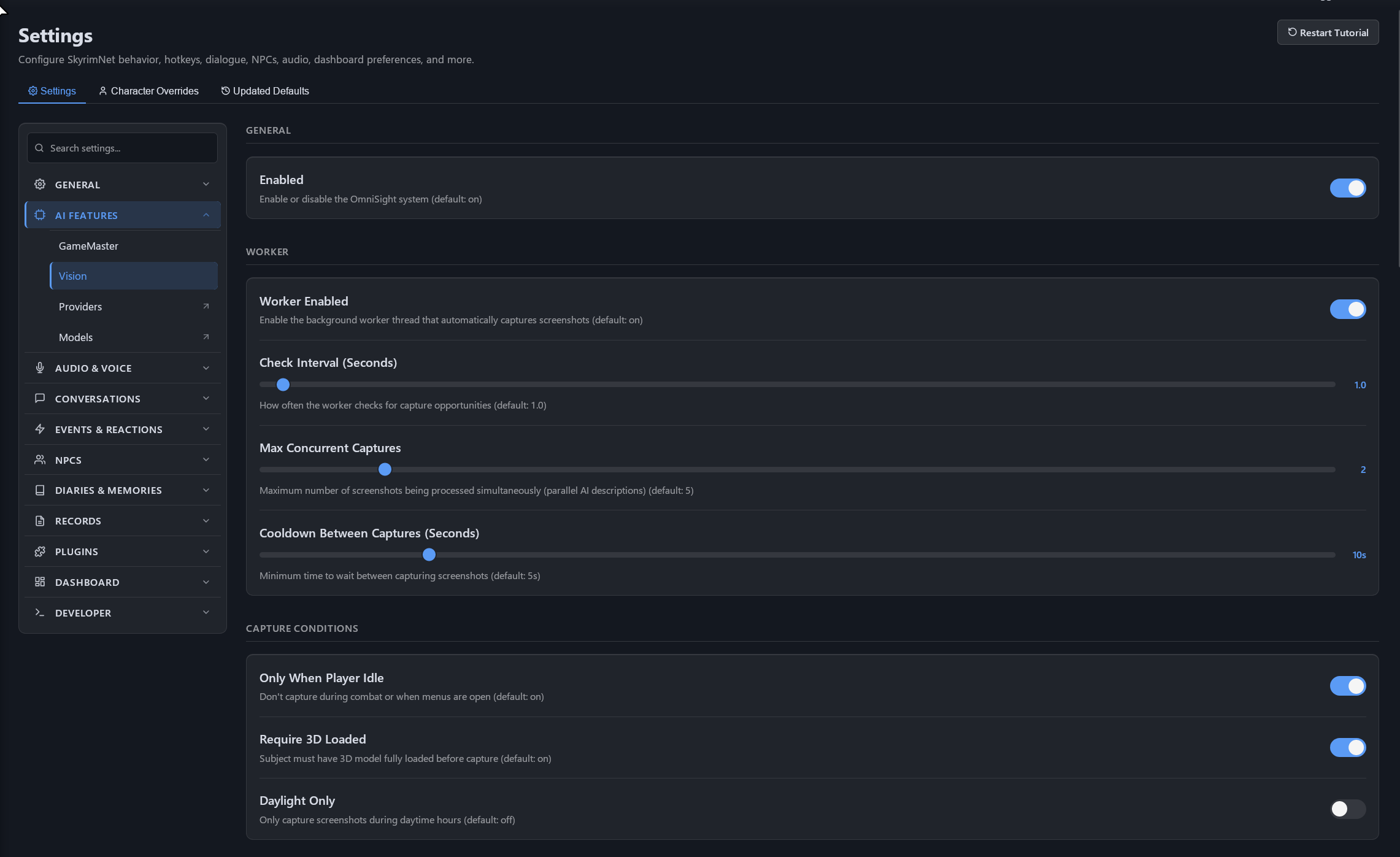The image size is (1400, 857).
Task: Disable the OmniSight Enabled toggle
Action: [1347, 188]
